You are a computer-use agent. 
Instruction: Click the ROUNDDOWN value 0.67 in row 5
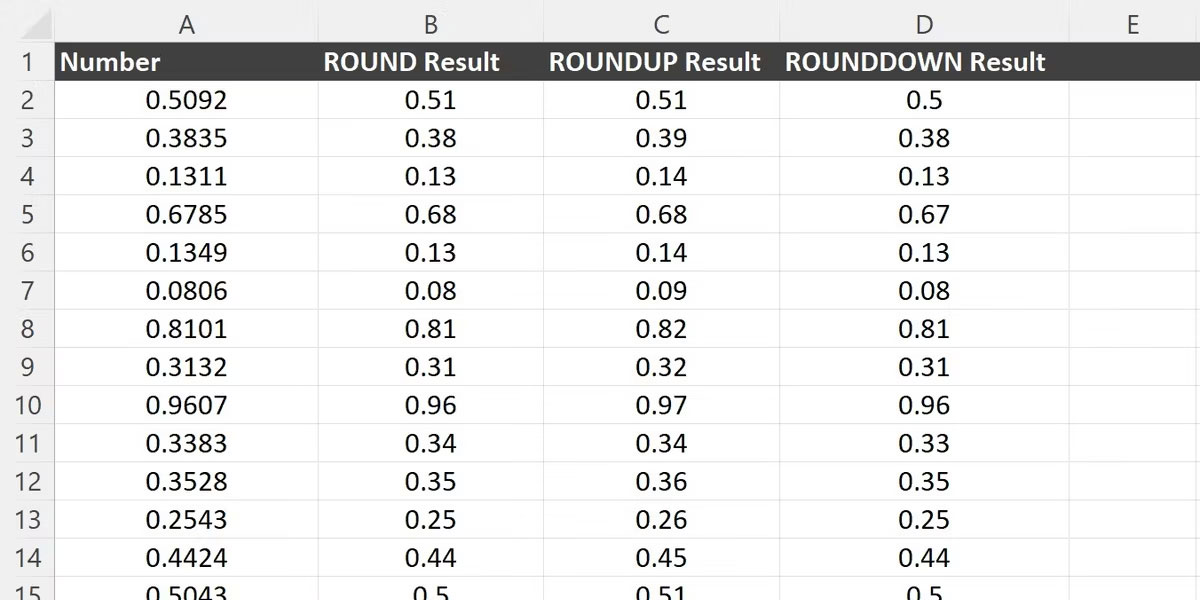point(922,214)
